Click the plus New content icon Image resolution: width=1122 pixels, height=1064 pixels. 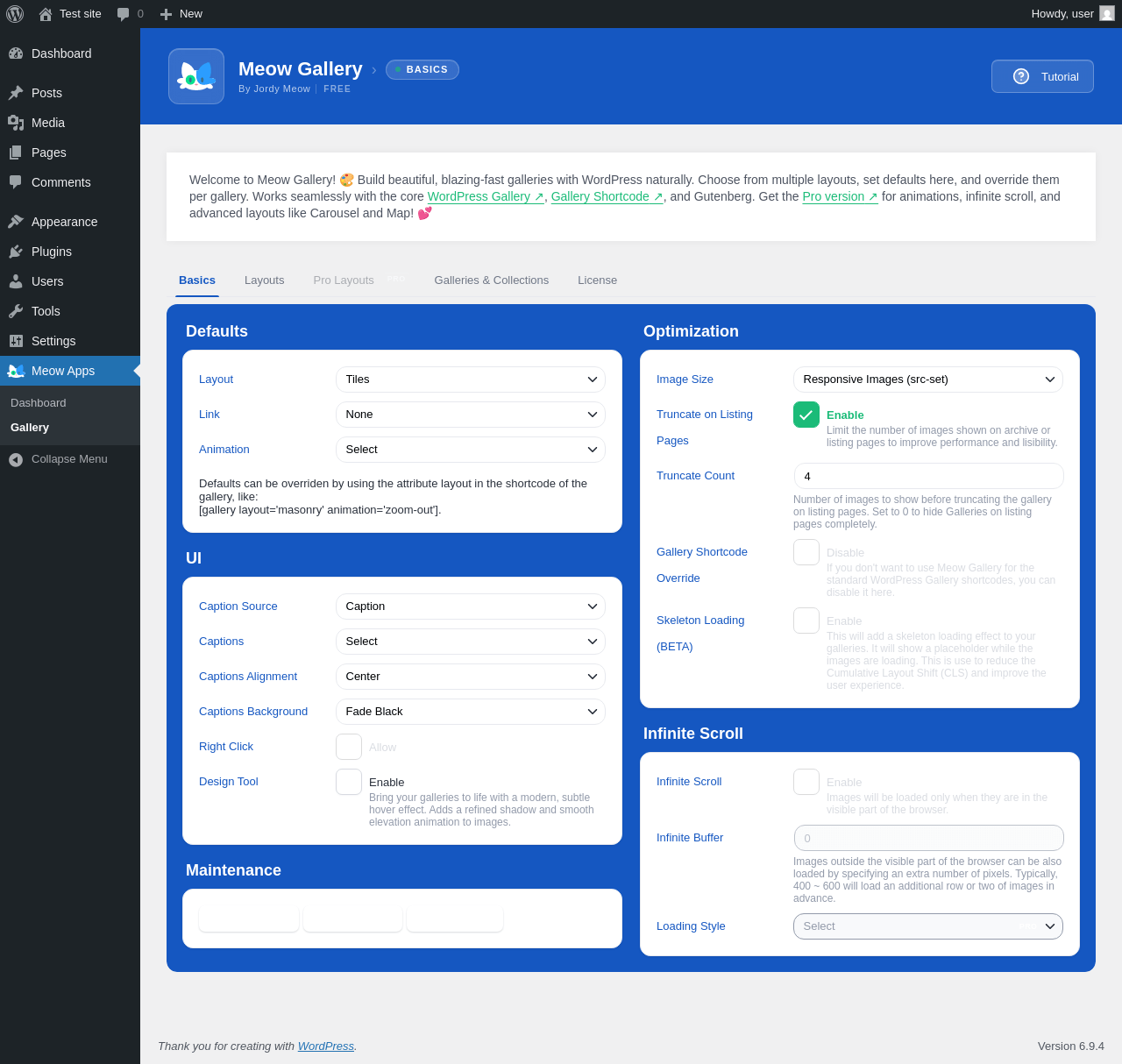pos(166,14)
